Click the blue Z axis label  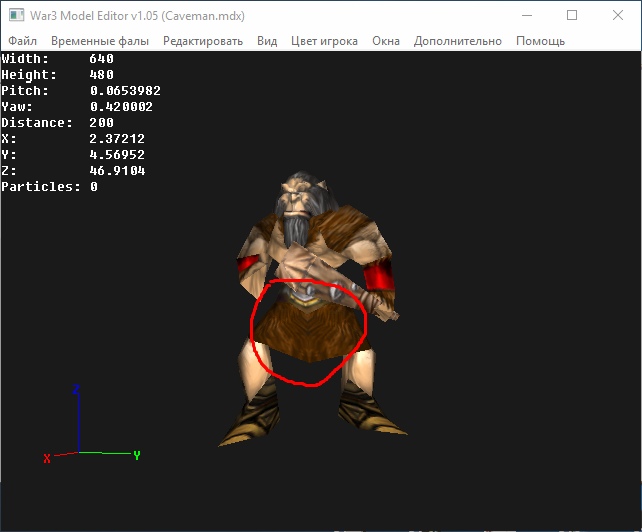pyautogui.click(x=76, y=389)
